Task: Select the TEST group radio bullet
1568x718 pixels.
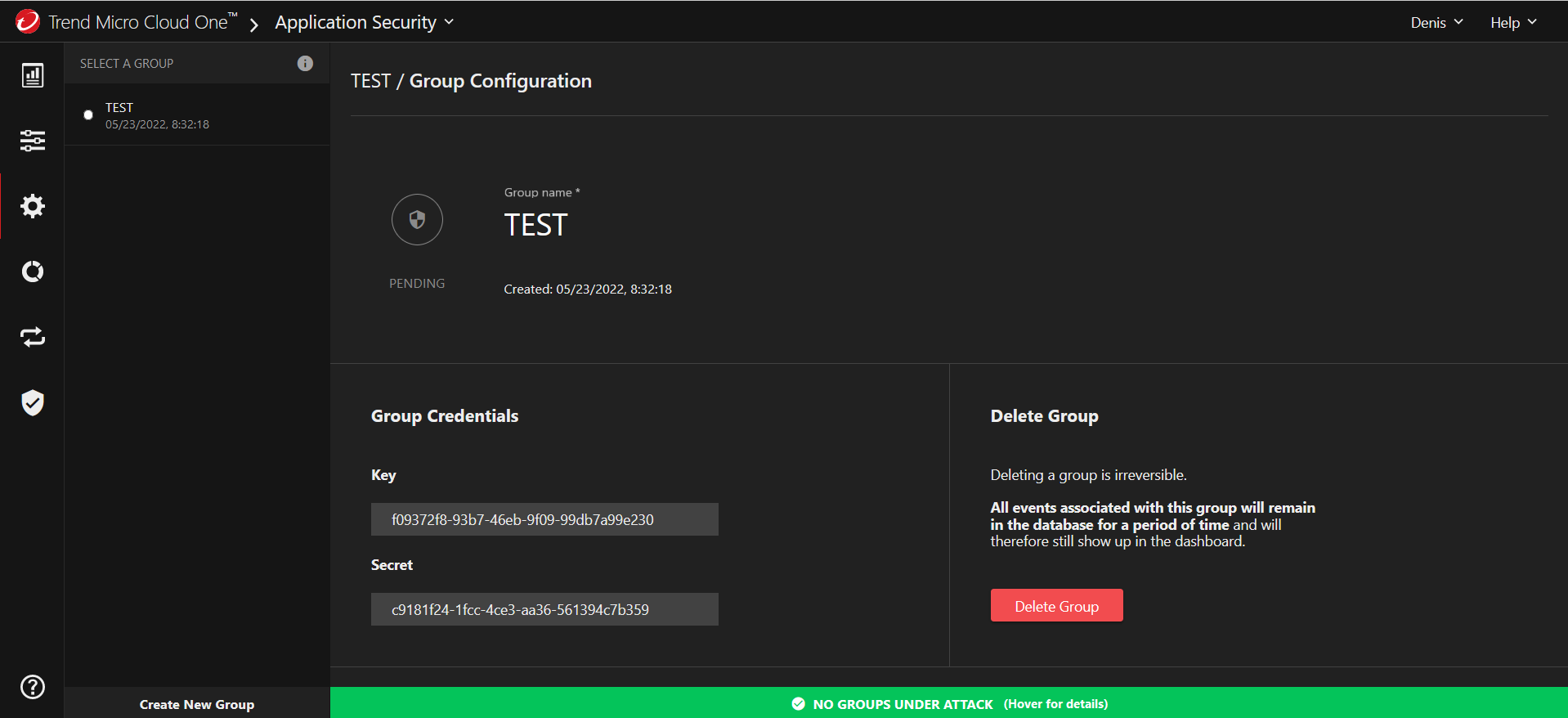Action: pyautogui.click(x=88, y=115)
